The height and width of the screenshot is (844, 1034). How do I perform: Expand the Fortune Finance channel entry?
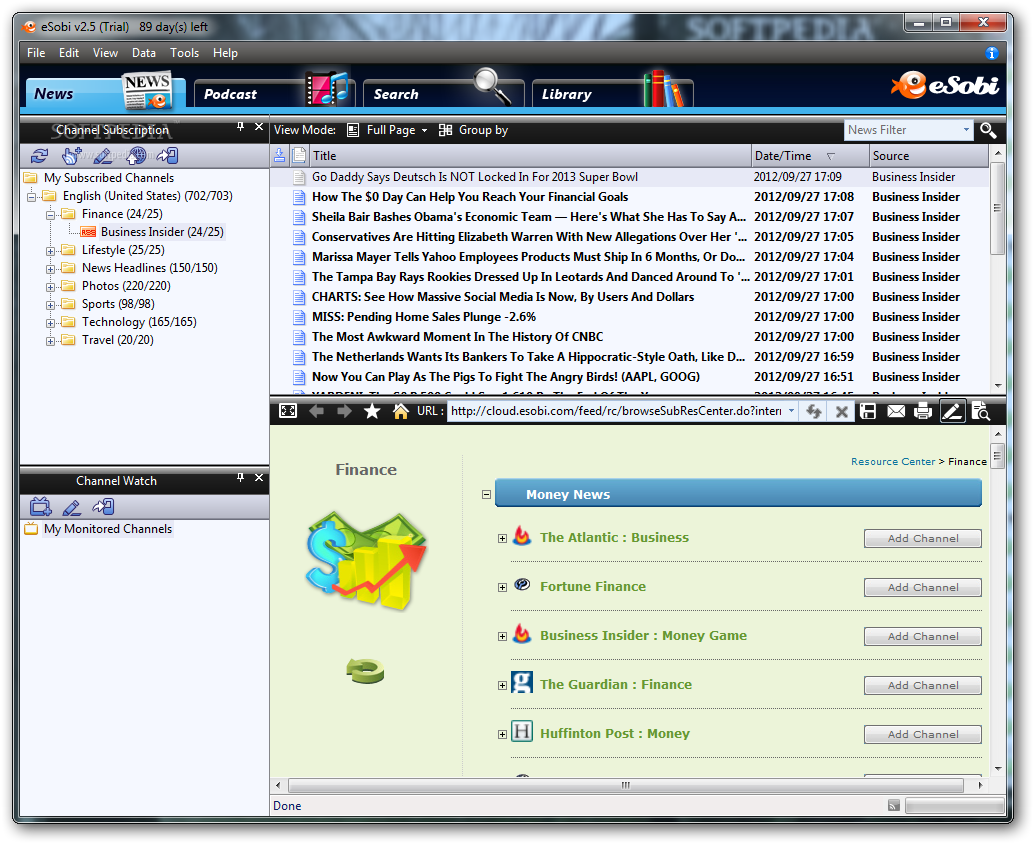click(x=502, y=587)
